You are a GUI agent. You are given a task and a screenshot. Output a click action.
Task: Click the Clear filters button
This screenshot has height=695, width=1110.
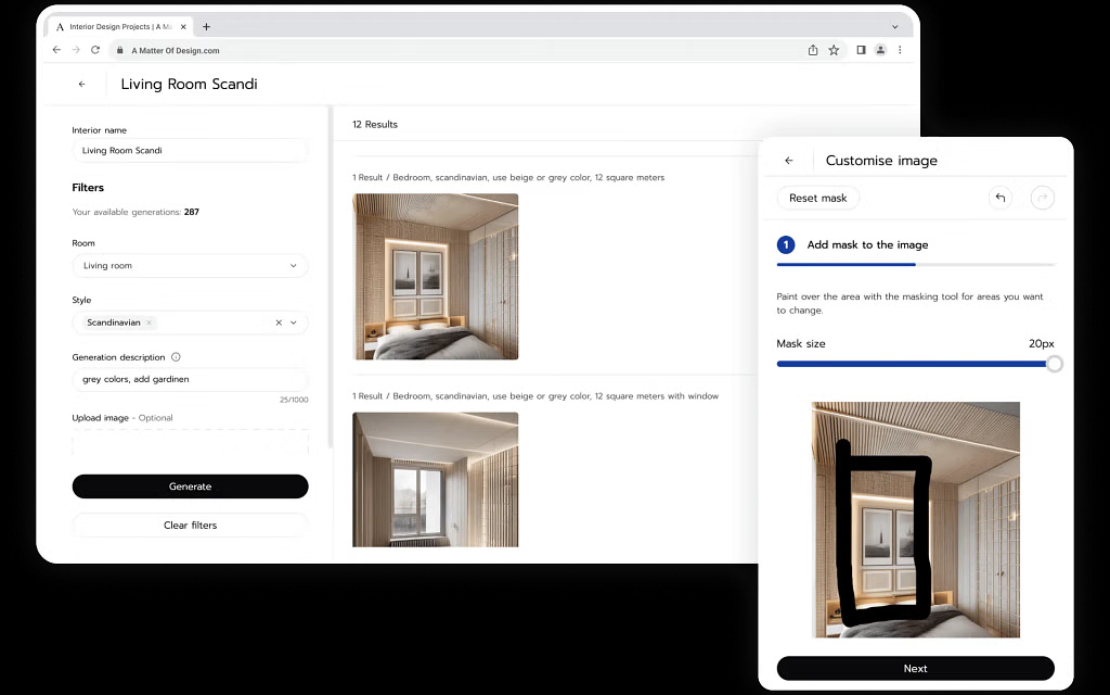pos(190,525)
